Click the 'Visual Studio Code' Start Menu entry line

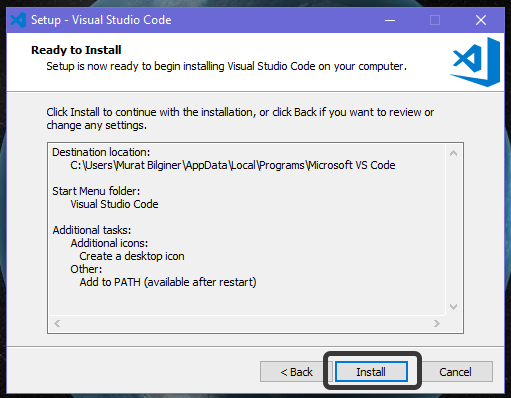pos(114,204)
